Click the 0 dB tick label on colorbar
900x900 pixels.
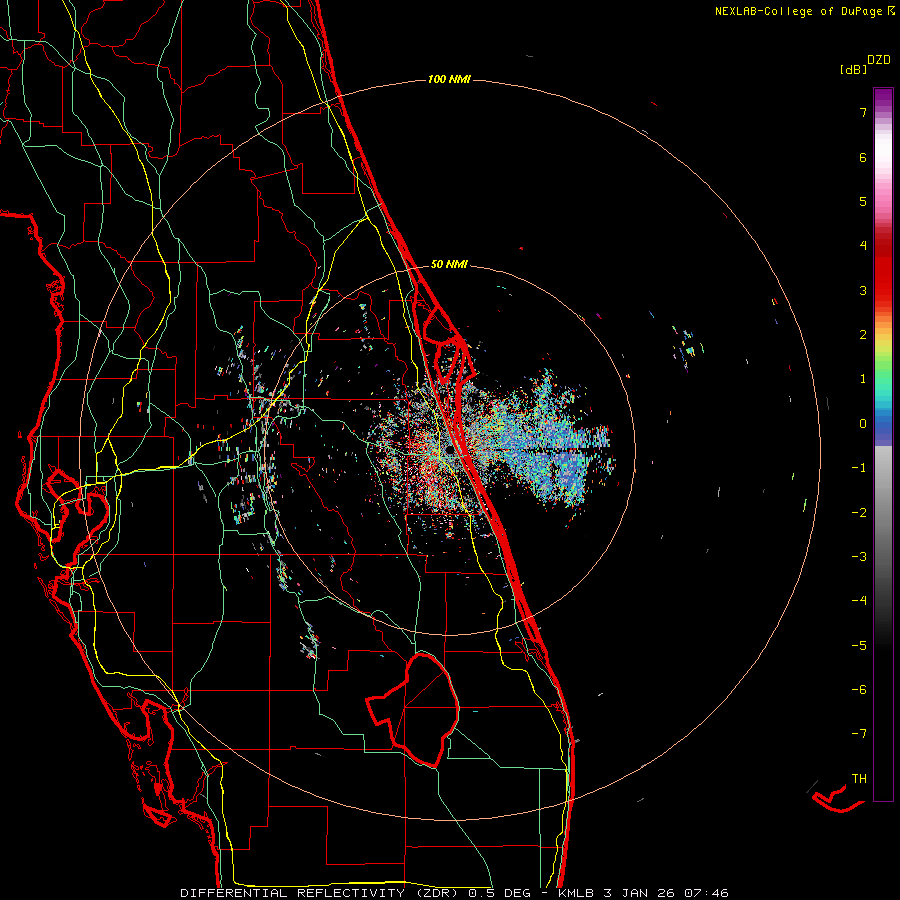pyautogui.click(x=863, y=424)
